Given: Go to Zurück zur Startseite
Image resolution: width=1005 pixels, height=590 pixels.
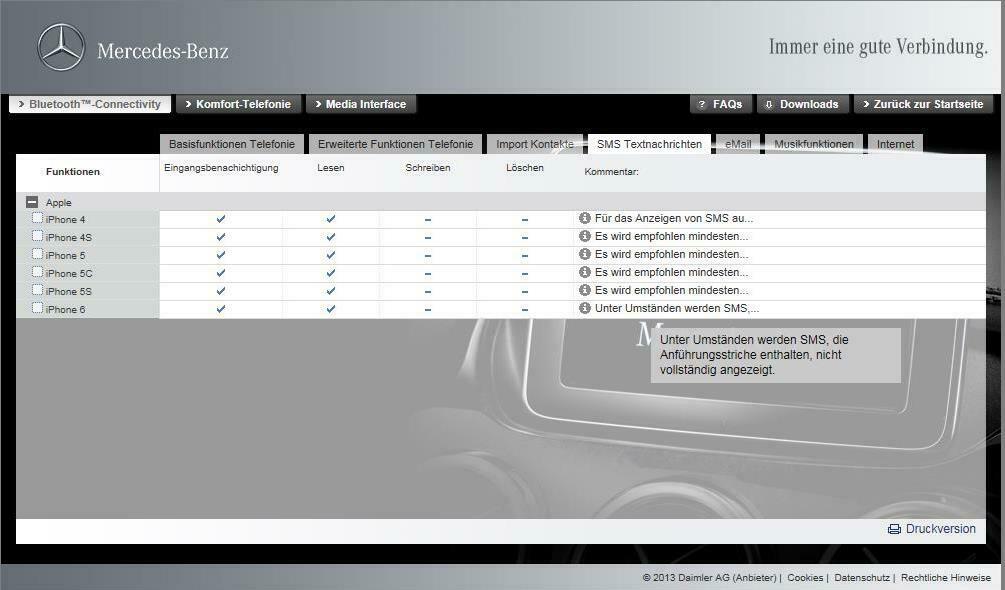Looking at the screenshot, I should pyautogui.click(x=922, y=104).
